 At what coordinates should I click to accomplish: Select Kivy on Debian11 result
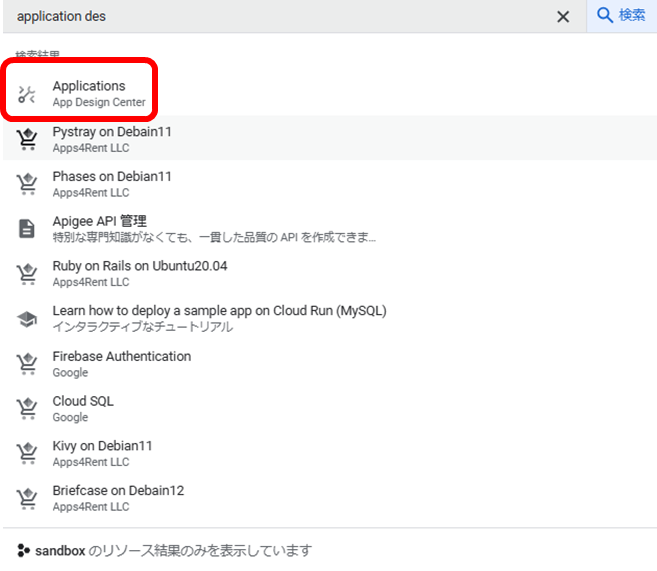(330, 452)
